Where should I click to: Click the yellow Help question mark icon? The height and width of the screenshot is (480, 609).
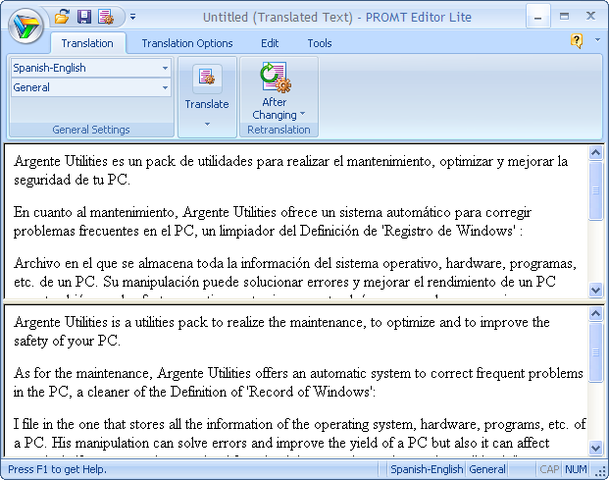pos(576,40)
